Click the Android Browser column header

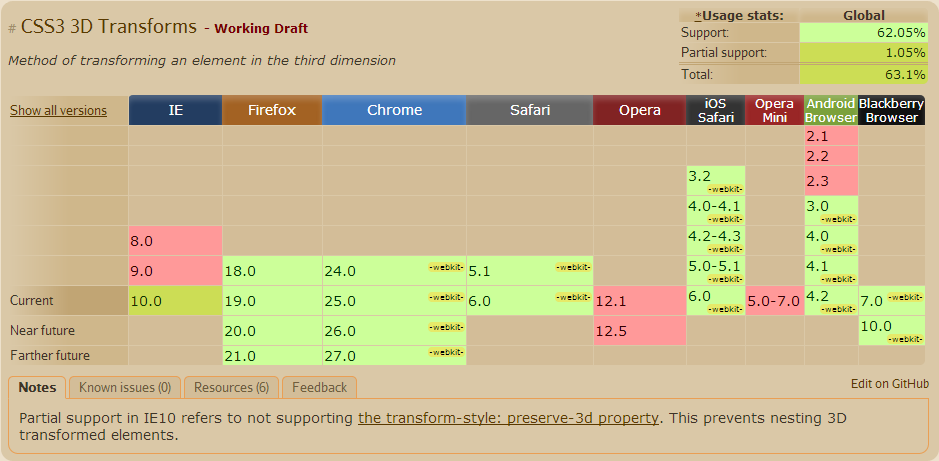click(x=831, y=110)
